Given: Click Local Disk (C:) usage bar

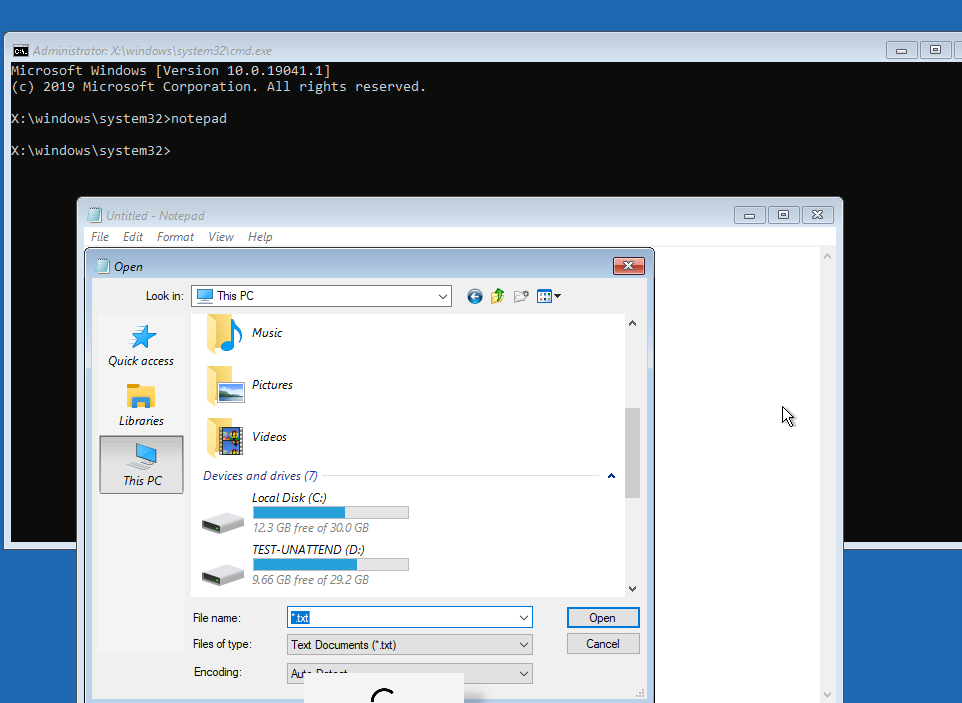Looking at the screenshot, I should [x=331, y=513].
